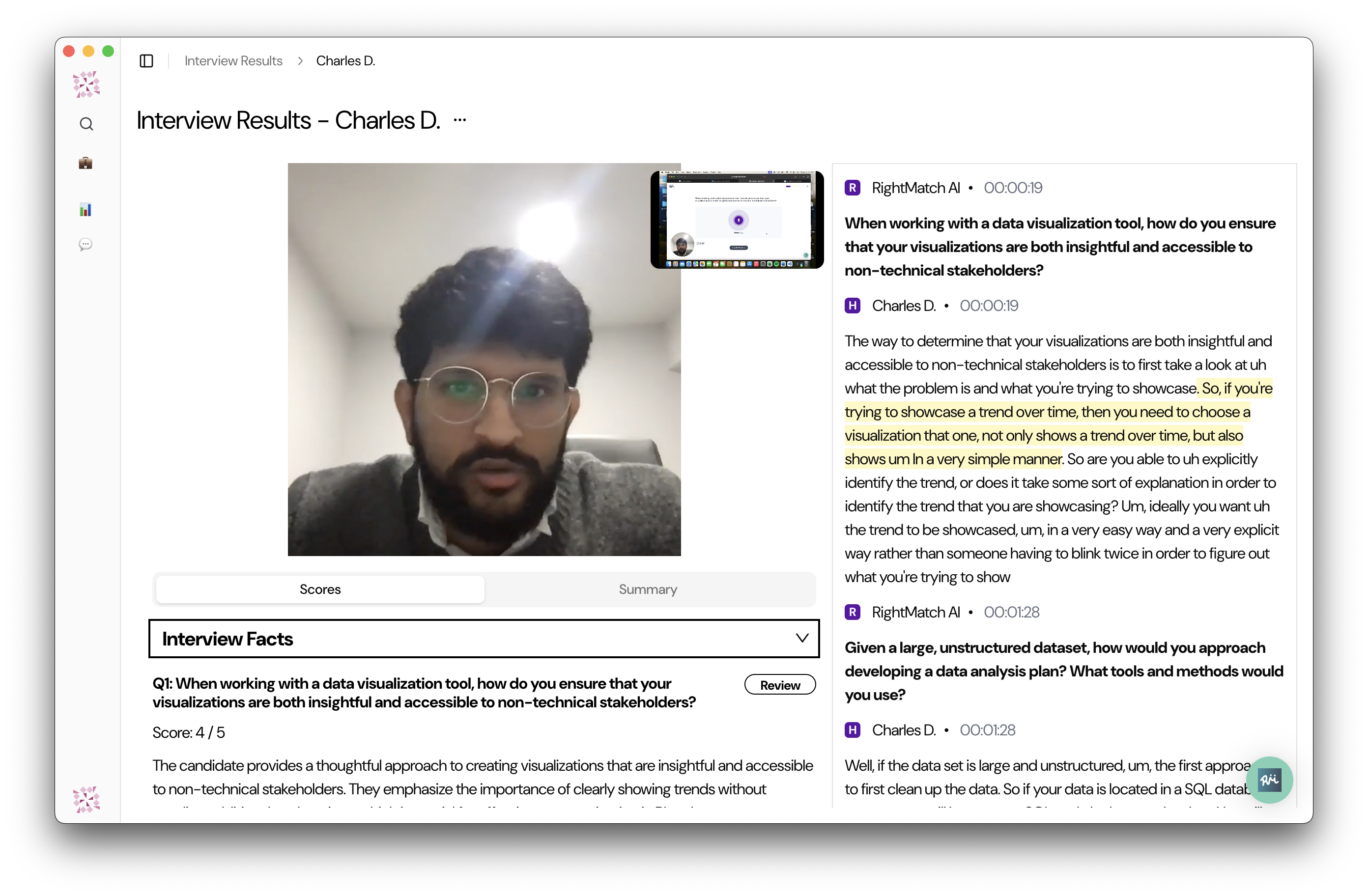Click the screen-share recording thumbnail
1368x896 pixels.
point(737,220)
